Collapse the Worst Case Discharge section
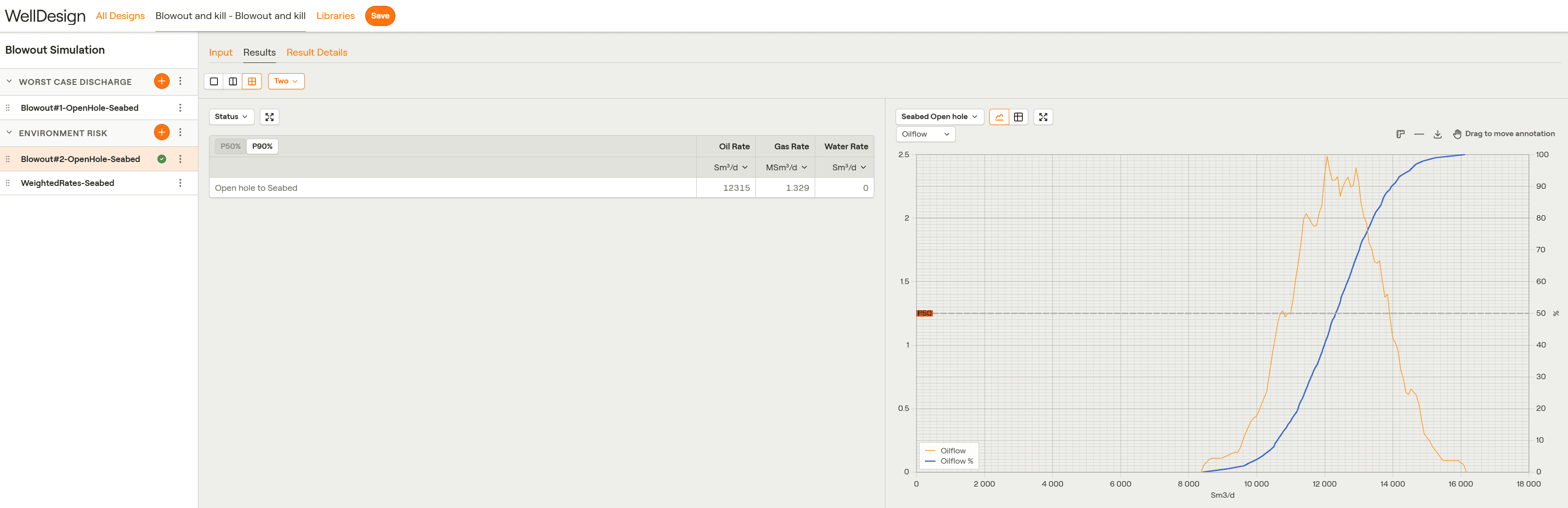This screenshot has height=508, width=1568. (9, 81)
